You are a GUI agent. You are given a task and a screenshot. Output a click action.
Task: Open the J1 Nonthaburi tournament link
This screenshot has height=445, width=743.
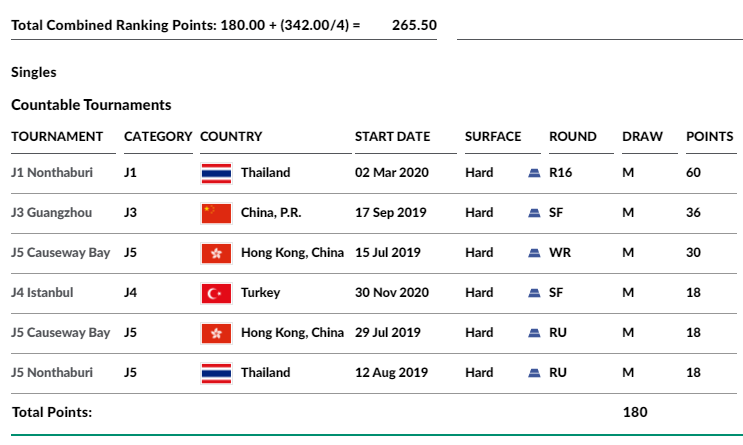pos(52,173)
